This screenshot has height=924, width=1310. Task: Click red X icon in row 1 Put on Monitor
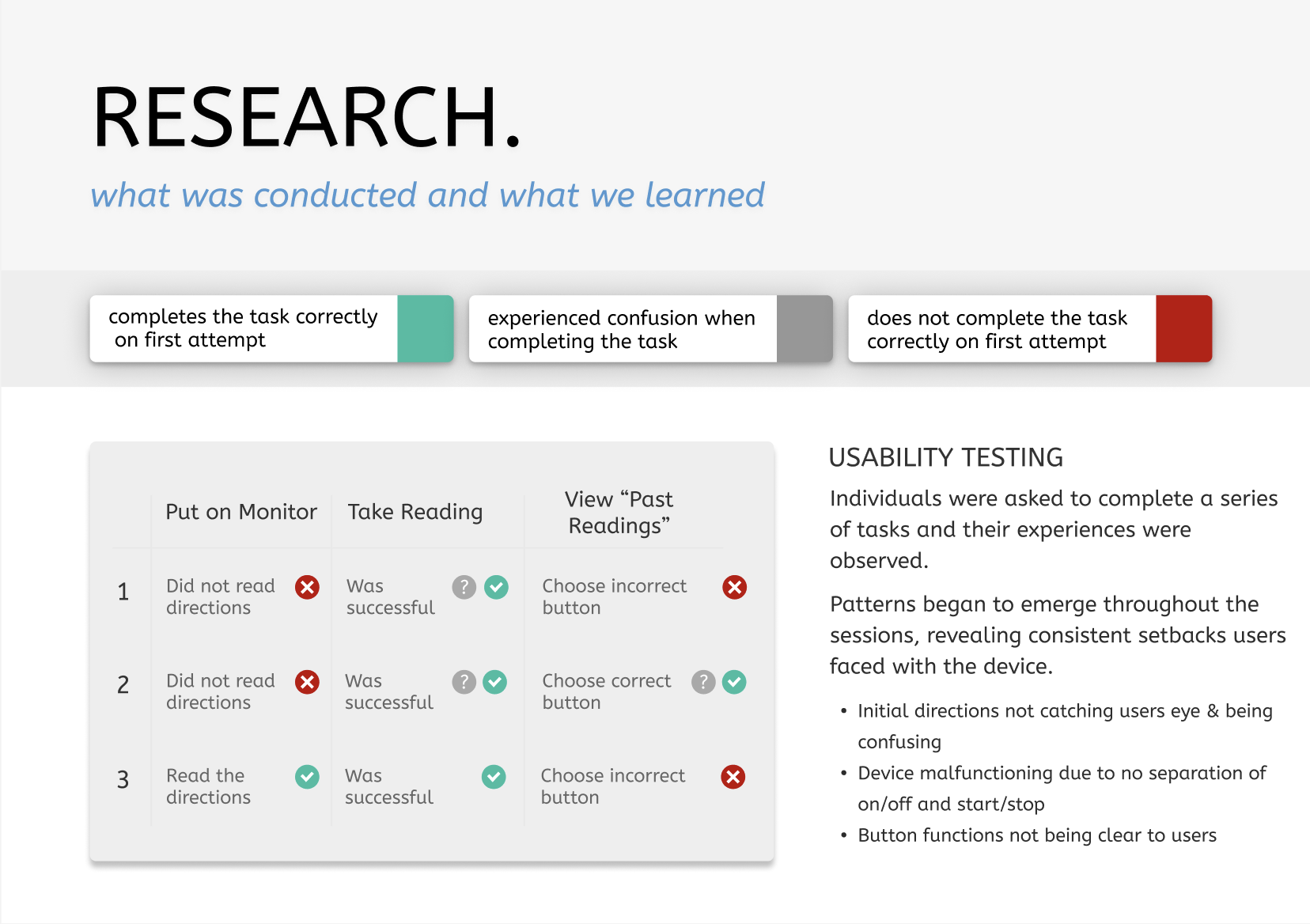pos(307,587)
